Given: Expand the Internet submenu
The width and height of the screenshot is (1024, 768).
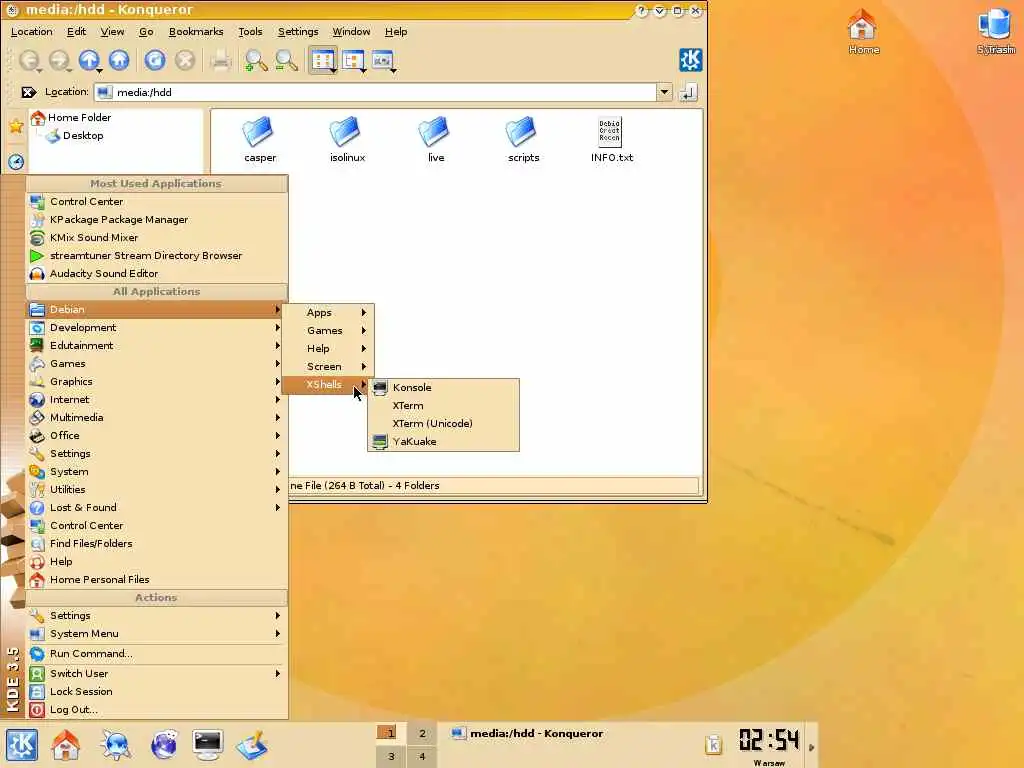Looking at the screenshot, I should (x=156, y=400).
